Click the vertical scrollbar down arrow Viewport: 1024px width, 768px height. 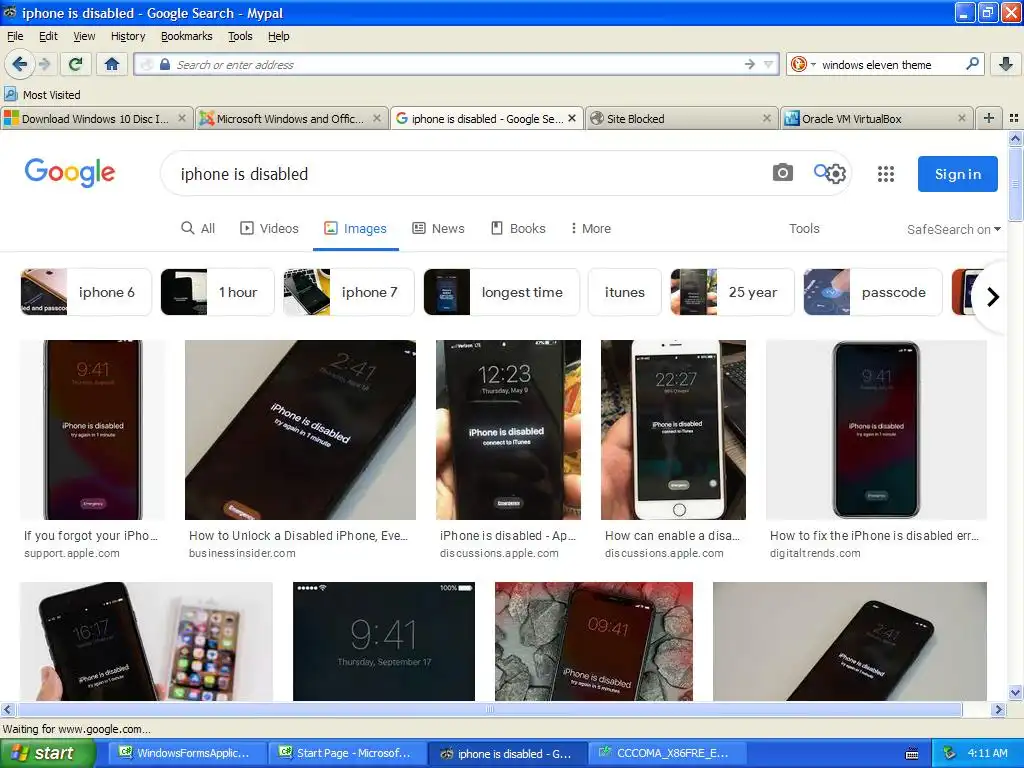[1015, 692]
